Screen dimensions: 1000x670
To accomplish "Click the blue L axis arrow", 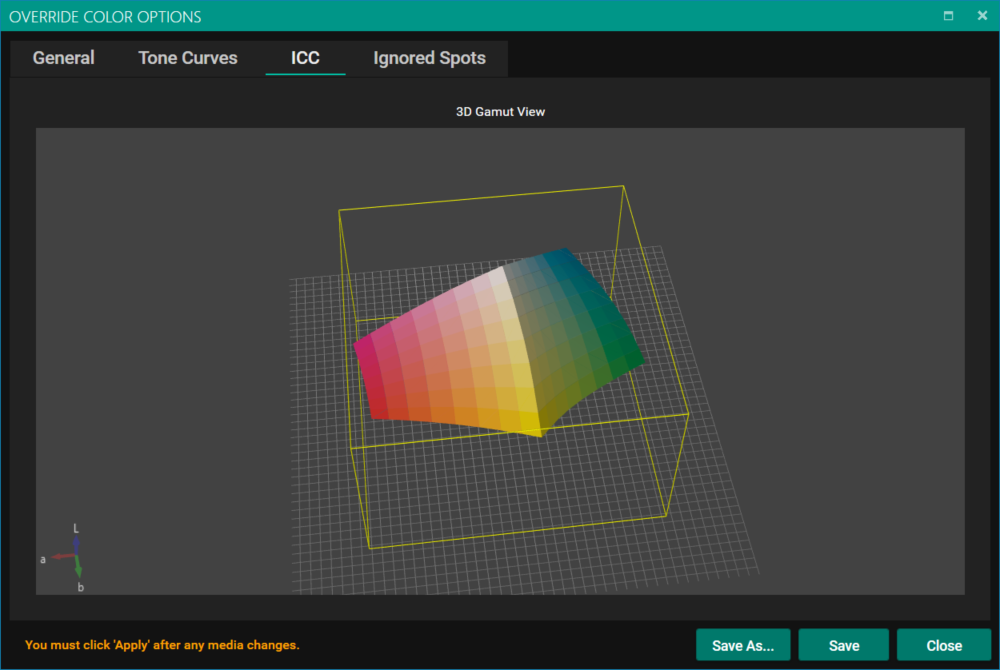I will coord(77,542).
